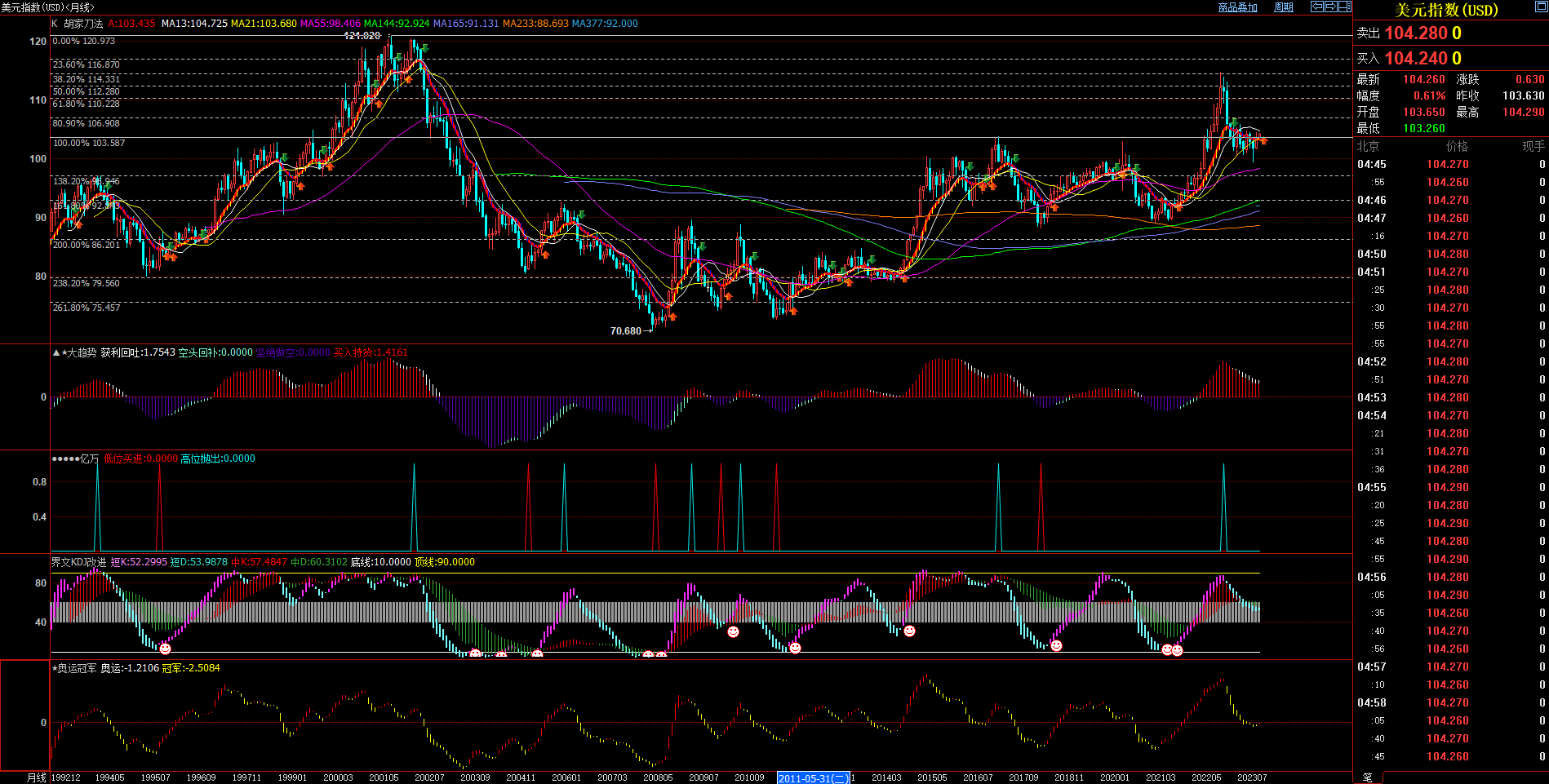This screenshot has width=1549, height=784.
Task: Click the 121.020 high price label
Action: (x=362, y=36)
